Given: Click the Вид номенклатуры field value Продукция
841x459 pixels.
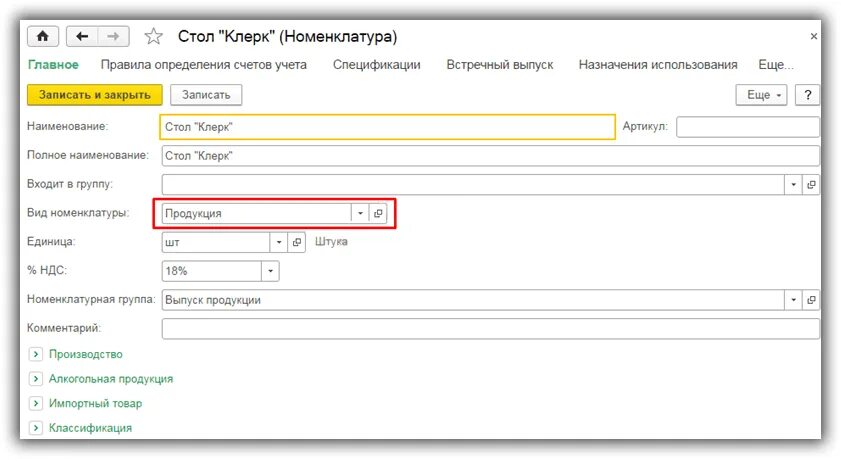Looking at the screenshot, I should (x=257, y=213).
